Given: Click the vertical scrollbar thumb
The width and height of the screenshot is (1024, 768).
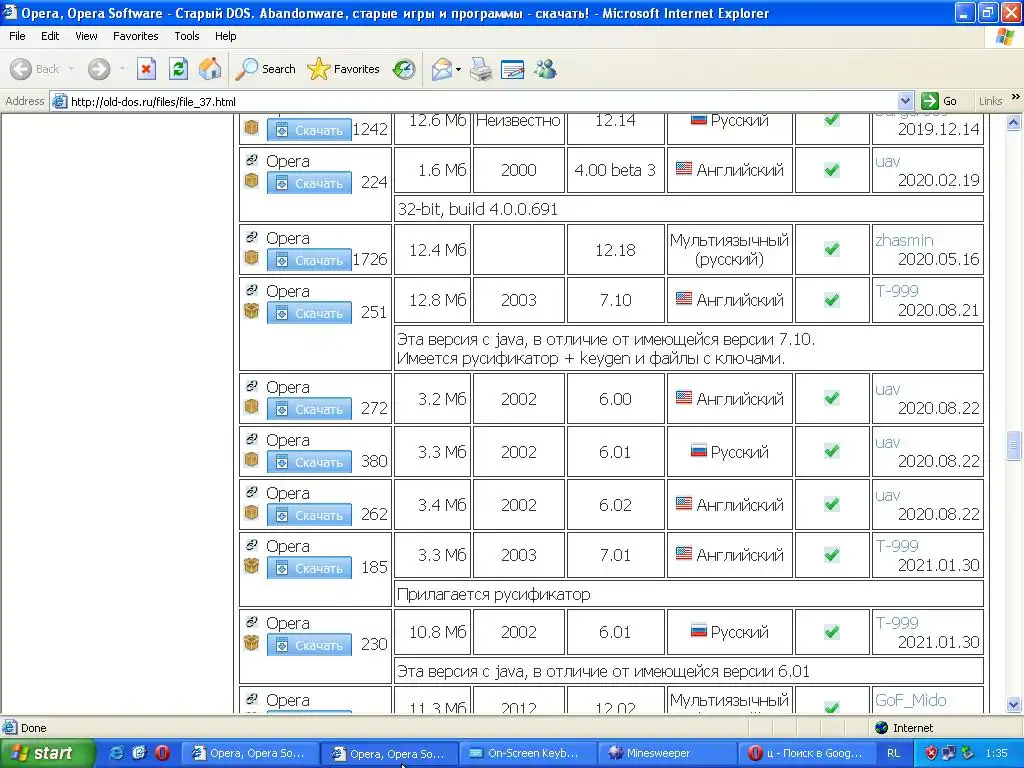Looking at the screenshot, I should (1014, 445).
